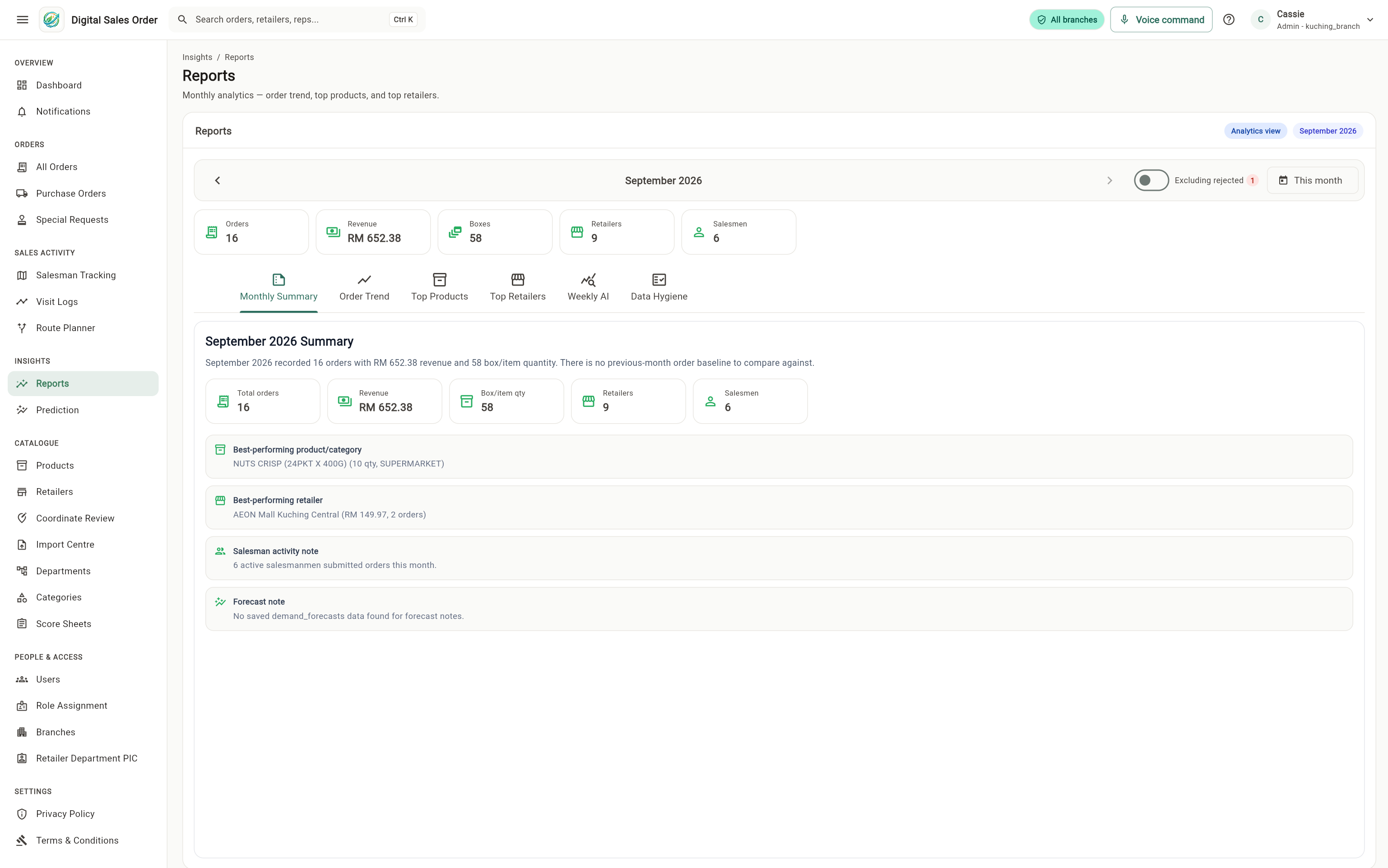This screenshot has width=1388, height=868.
Task: Open Import Centre in sidebar
Action: tap(83, 544)
